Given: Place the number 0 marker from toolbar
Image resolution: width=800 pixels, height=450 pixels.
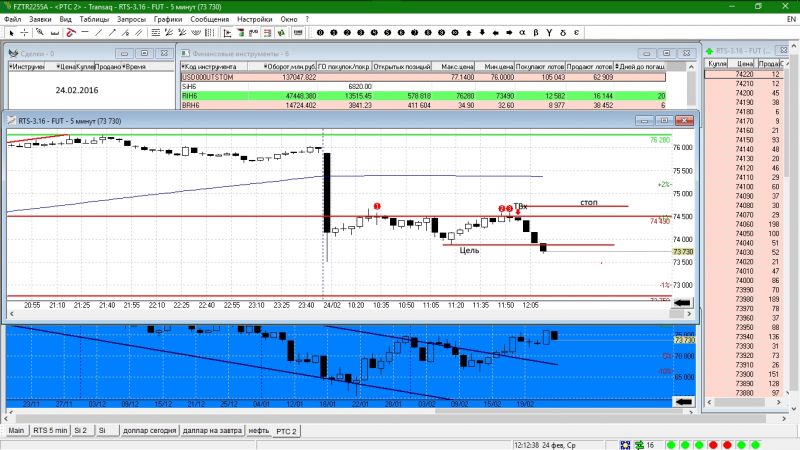Looking at the screenshot, I should pyautogui.click(x=320, y=33).
